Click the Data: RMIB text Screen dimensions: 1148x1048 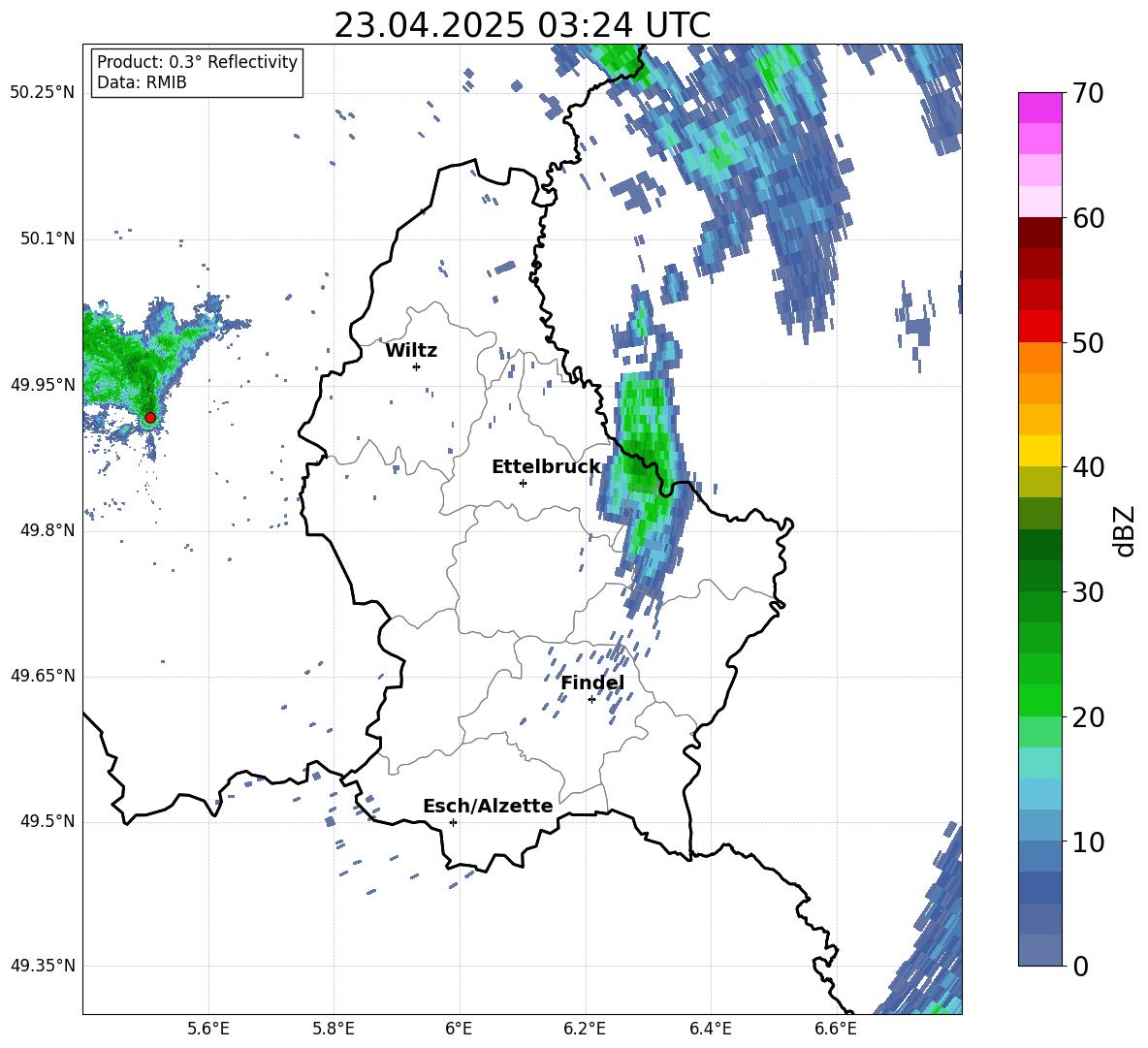tap(142, 82)
